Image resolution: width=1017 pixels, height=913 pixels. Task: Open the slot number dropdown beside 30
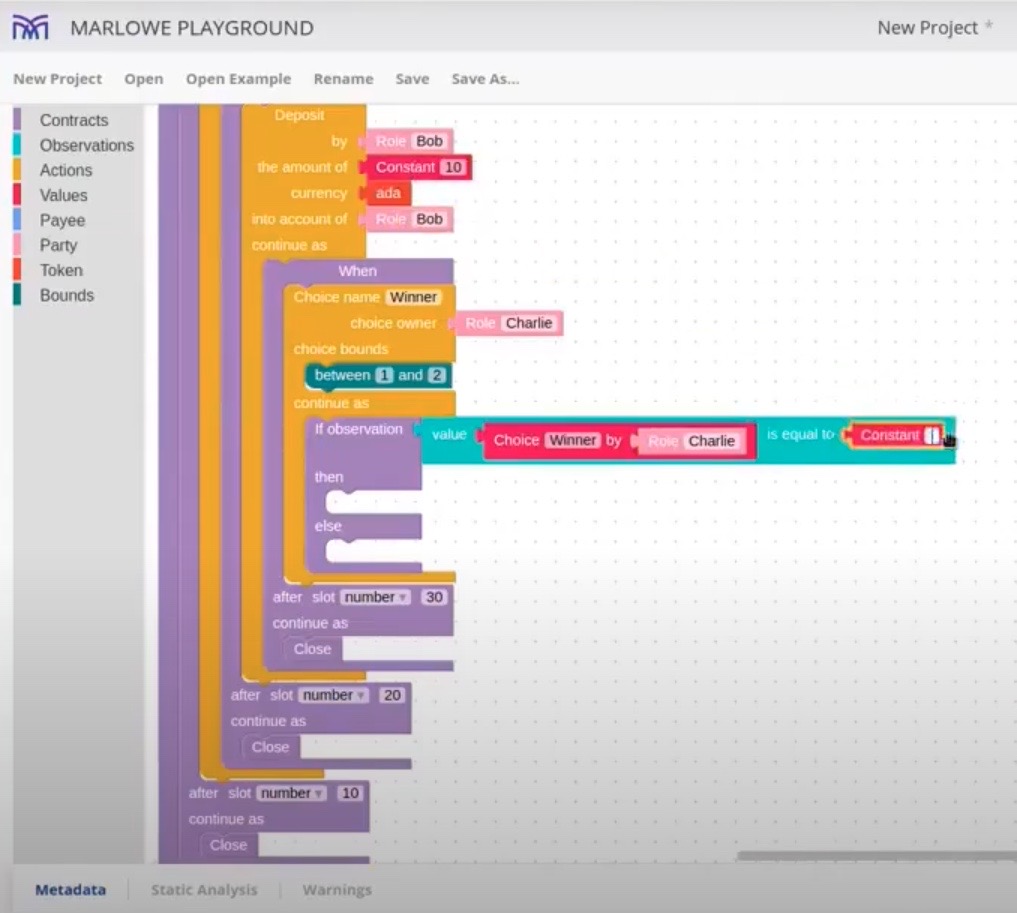click(x=376, y=597)
